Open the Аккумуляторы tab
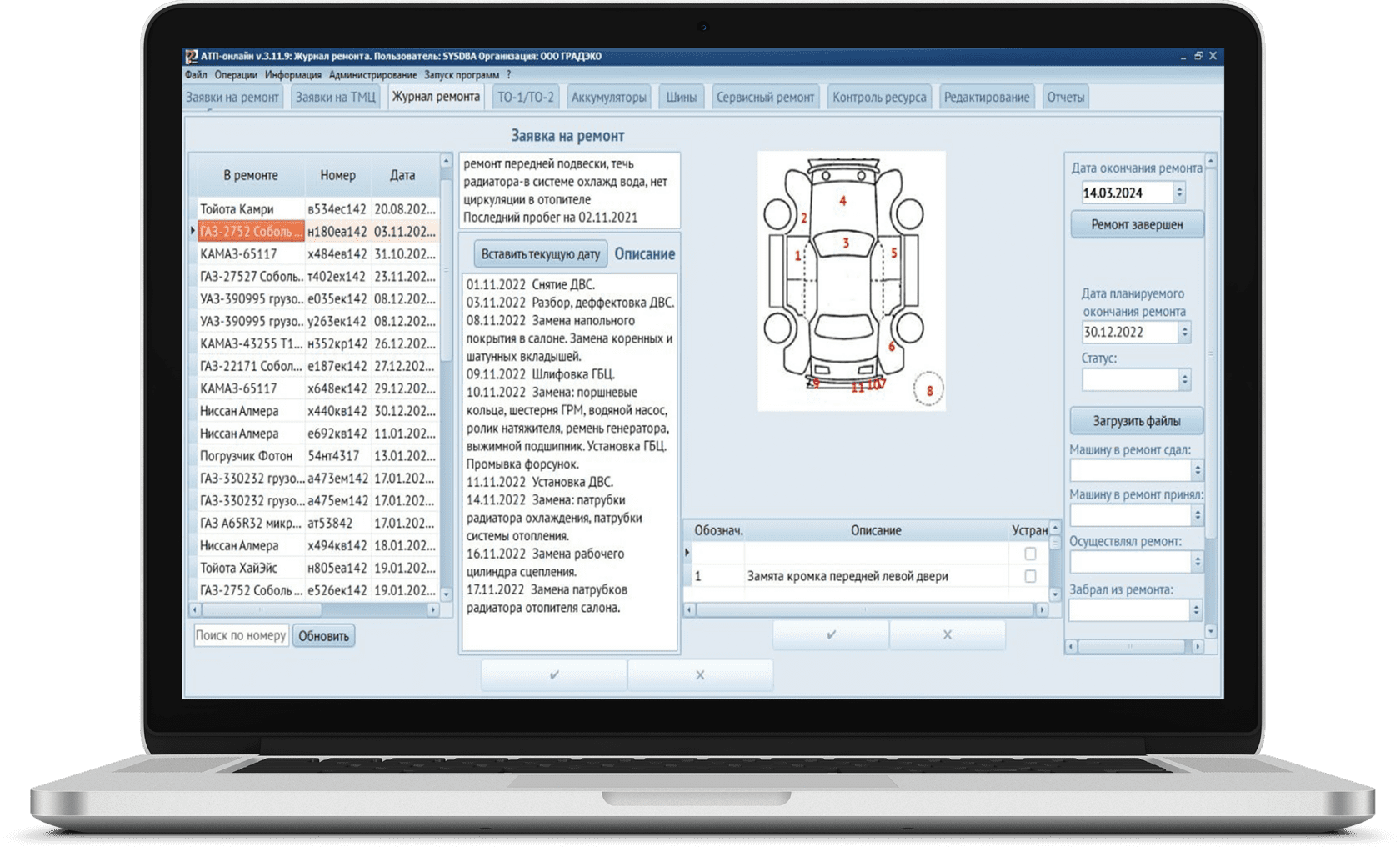Image resolution: width=1400 pixels, height=847 pixels. (609, 98)
